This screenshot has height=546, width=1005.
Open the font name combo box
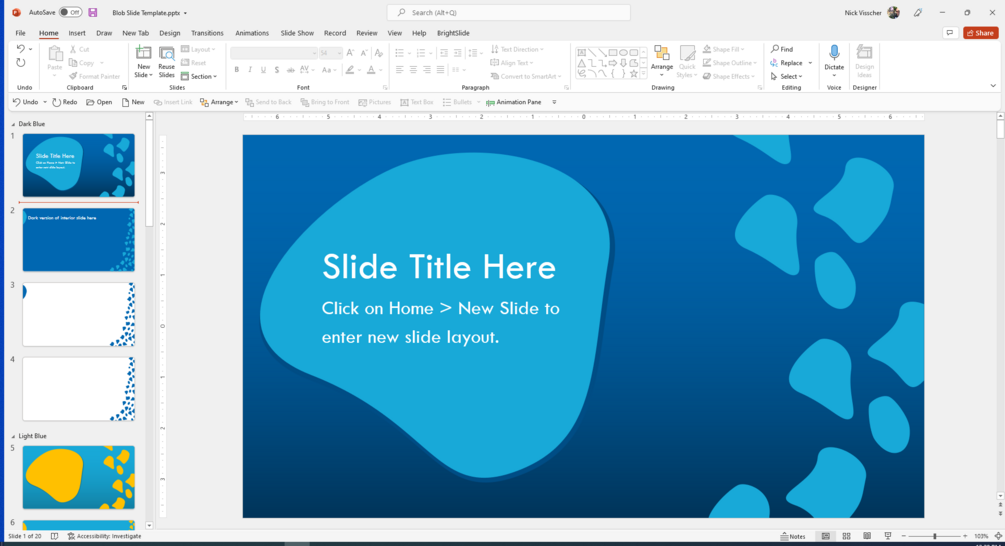click(x=274, y=53)
